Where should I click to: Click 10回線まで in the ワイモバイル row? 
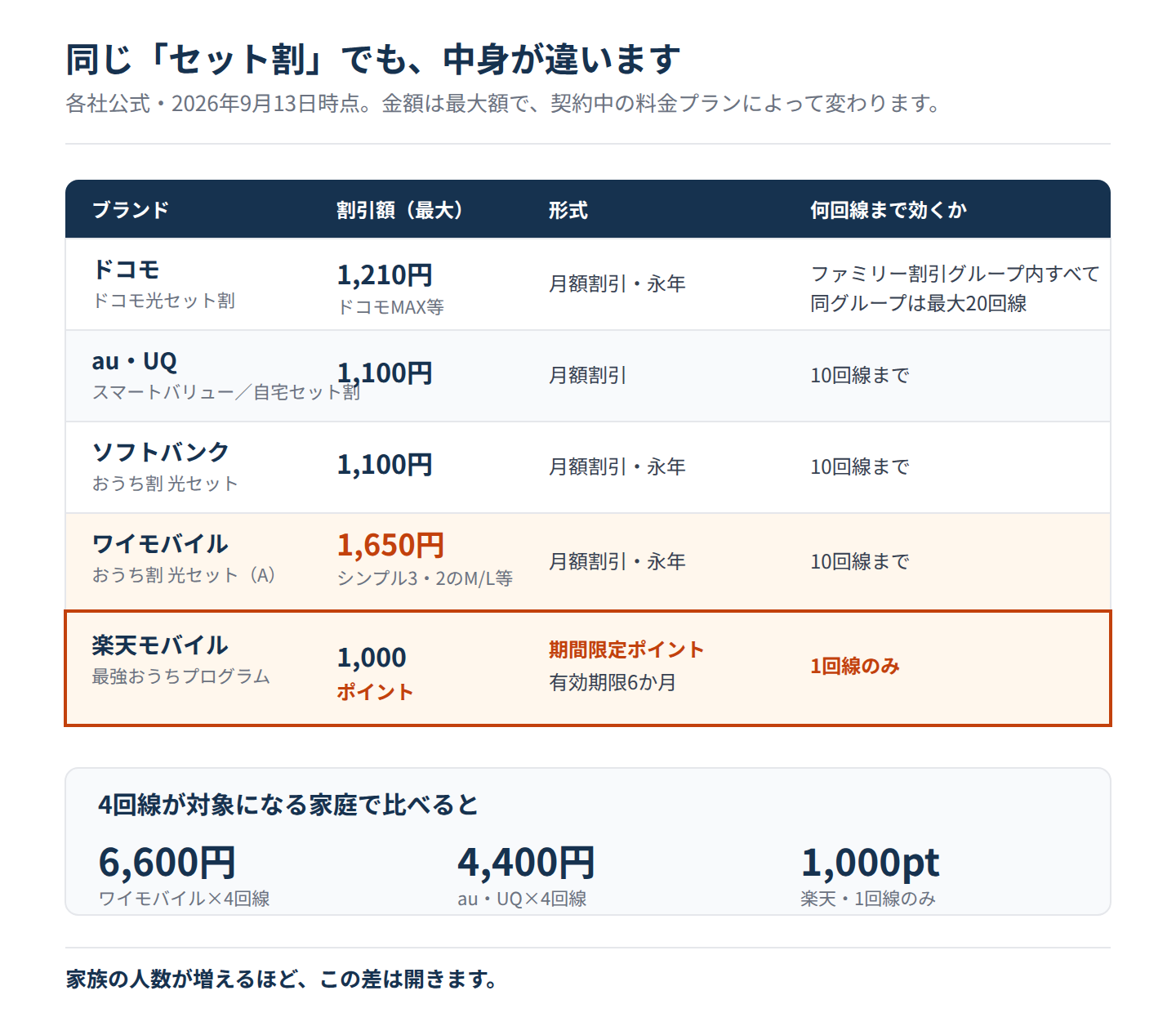click(860, 561)
